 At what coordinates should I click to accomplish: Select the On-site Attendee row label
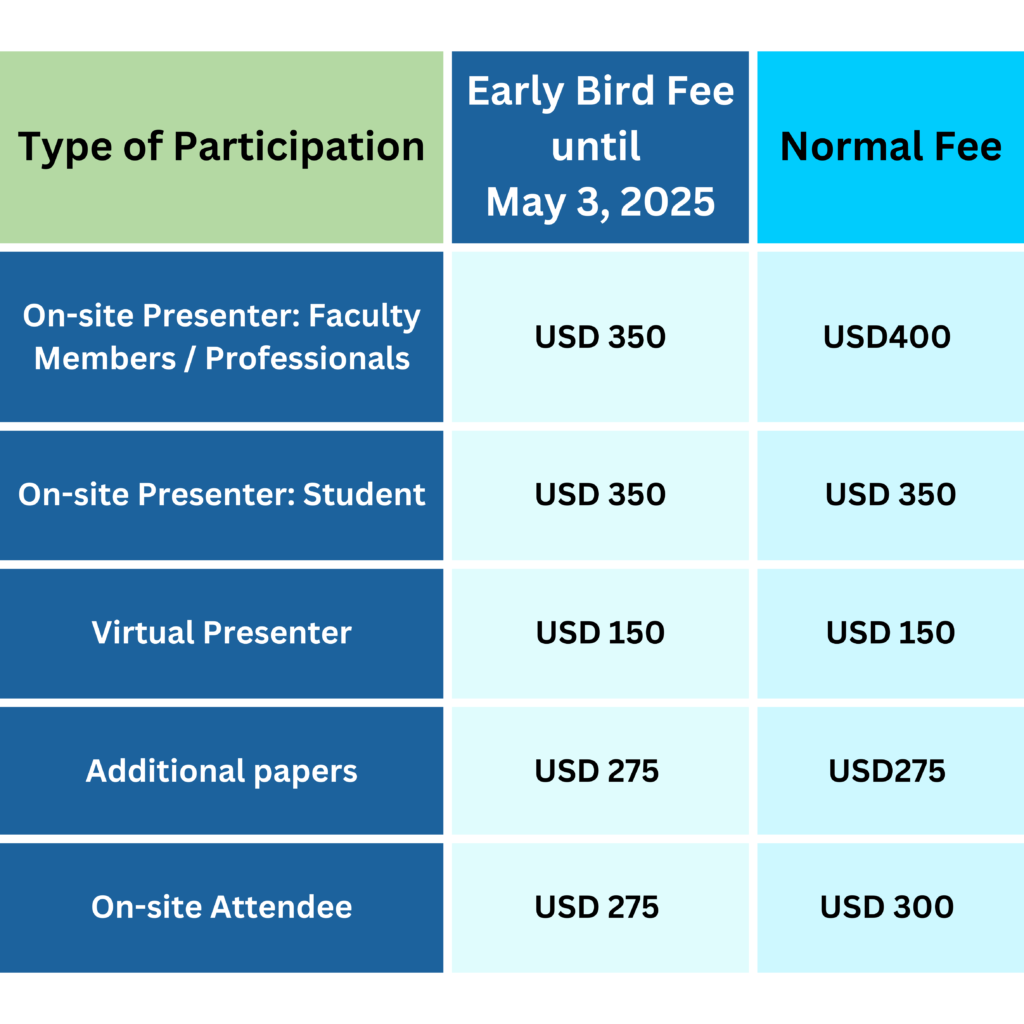[x=221, y=908]
